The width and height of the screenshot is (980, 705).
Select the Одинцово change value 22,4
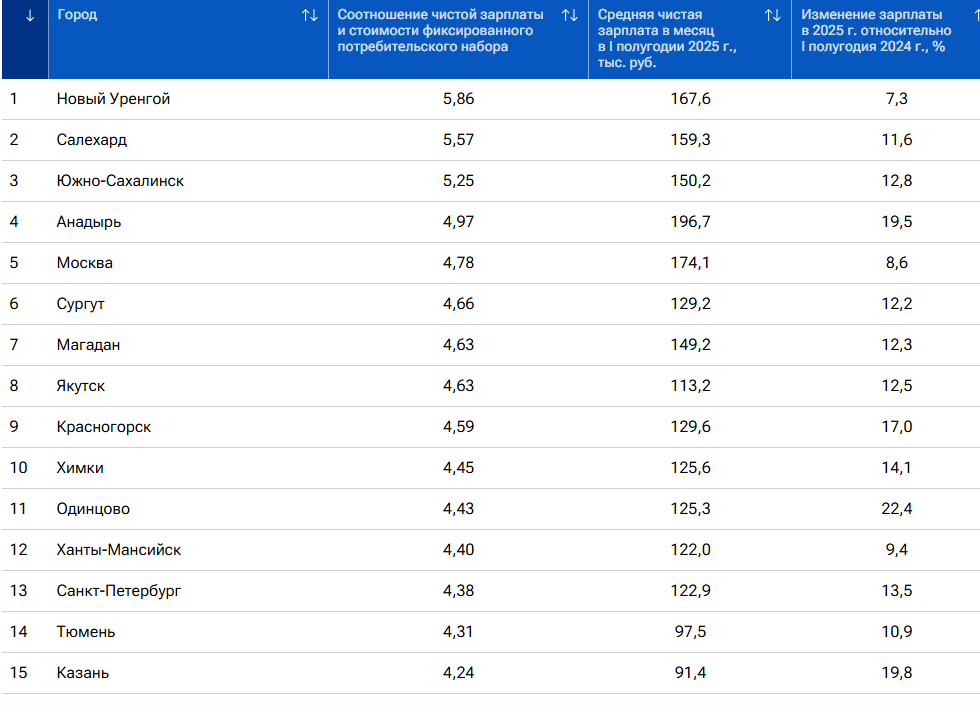point(896,509)
